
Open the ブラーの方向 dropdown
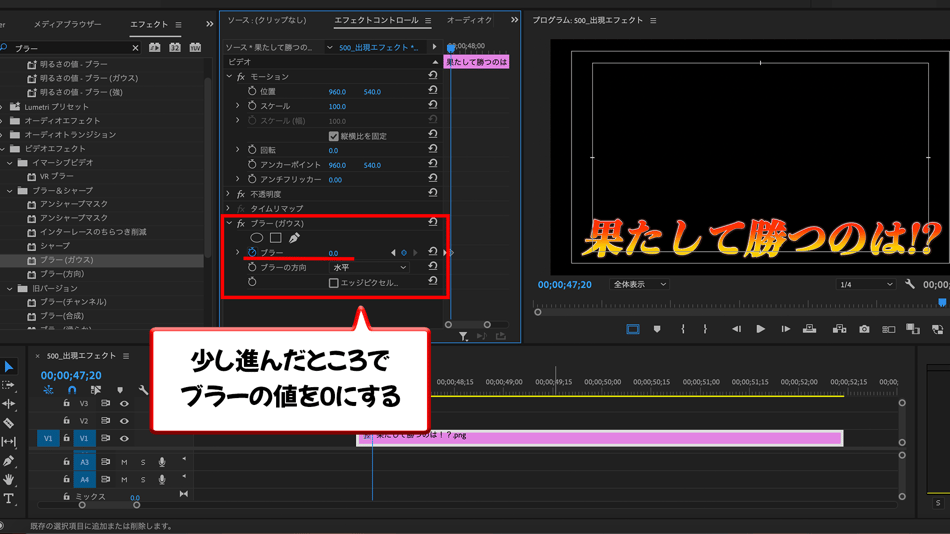point(369,268)
